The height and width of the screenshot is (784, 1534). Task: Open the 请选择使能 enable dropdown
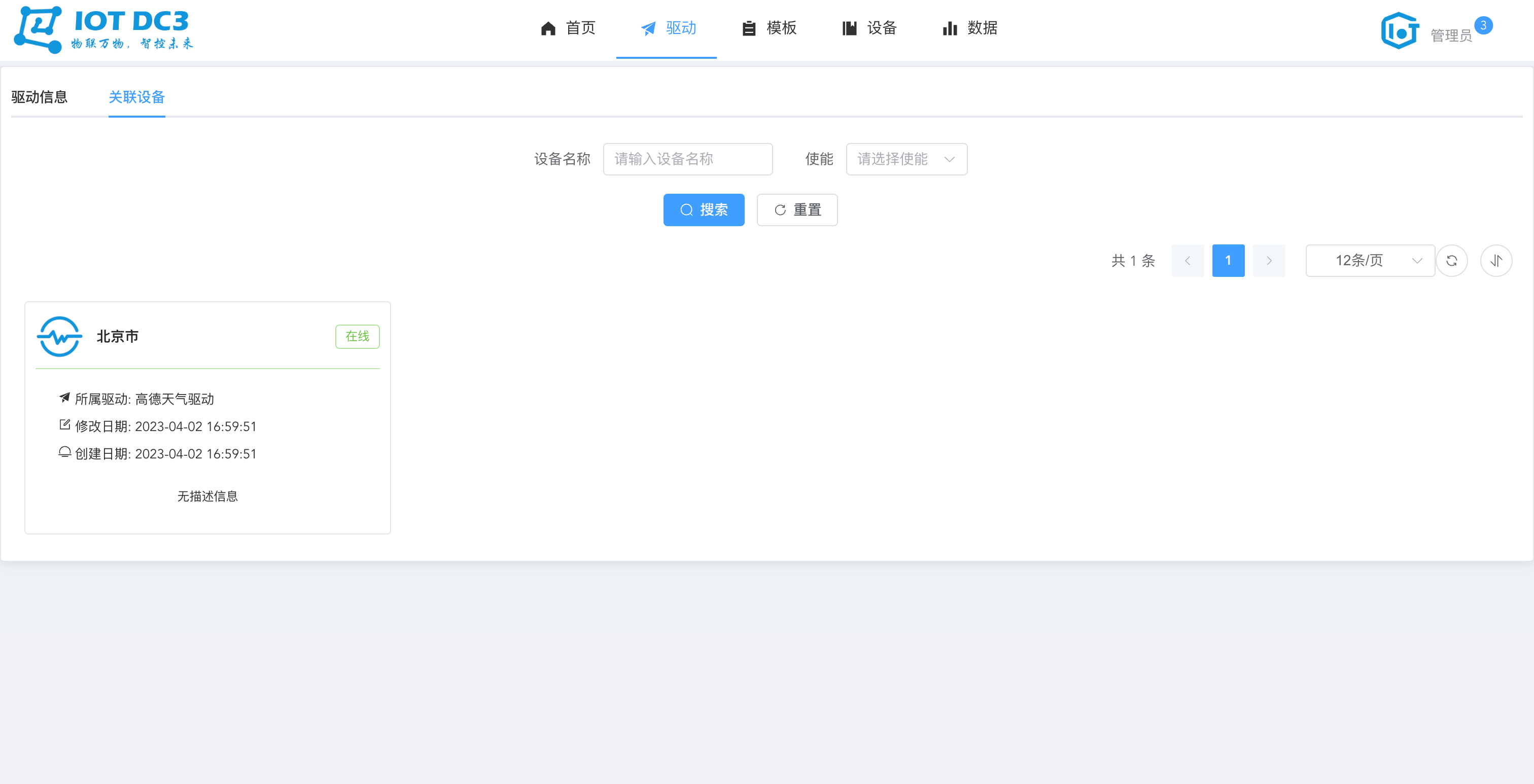pyautogui.click(x=906, y=159)
